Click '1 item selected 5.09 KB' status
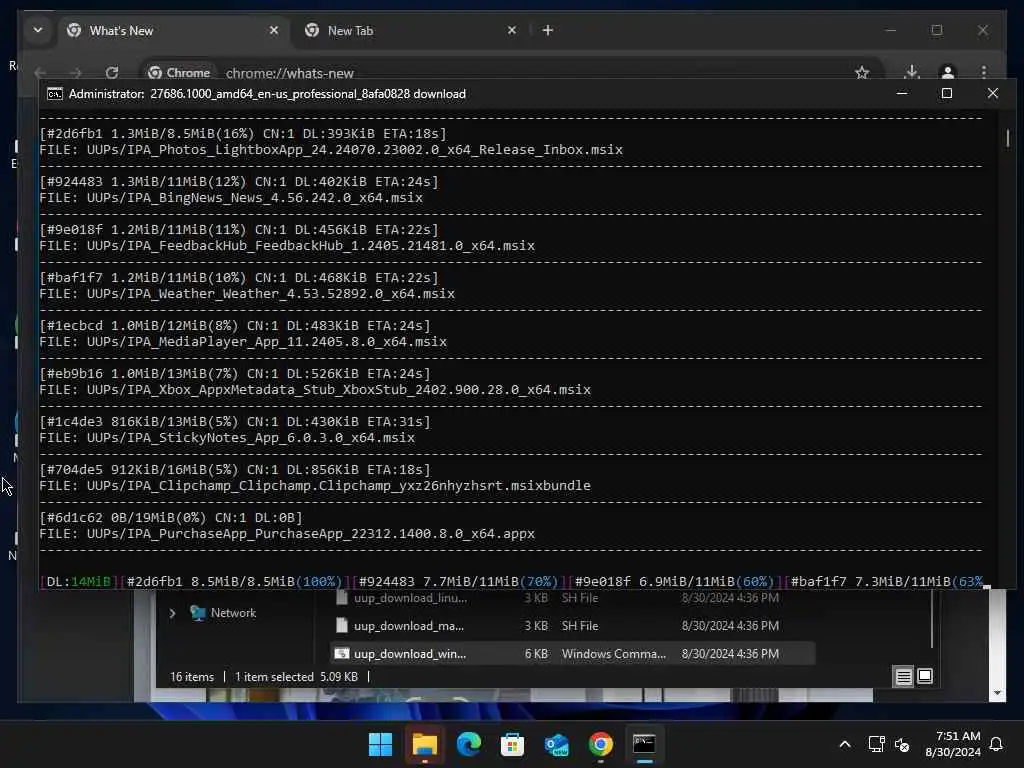The image size is (1024, 768). coord(296,677)
